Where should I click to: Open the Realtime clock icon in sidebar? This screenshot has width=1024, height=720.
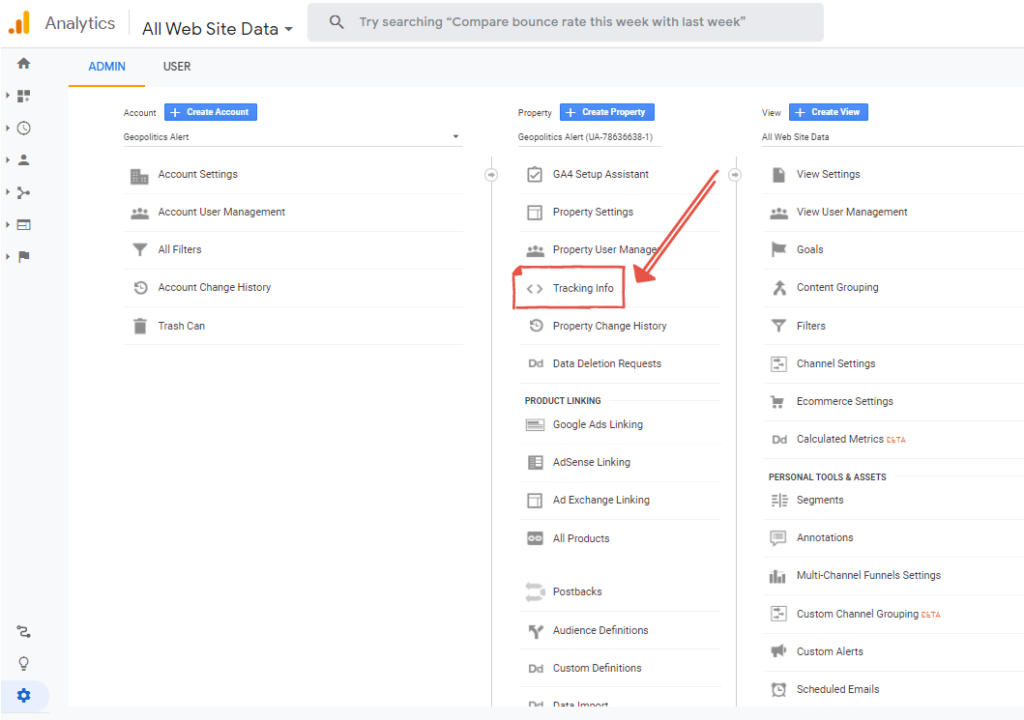coord(24,128)
